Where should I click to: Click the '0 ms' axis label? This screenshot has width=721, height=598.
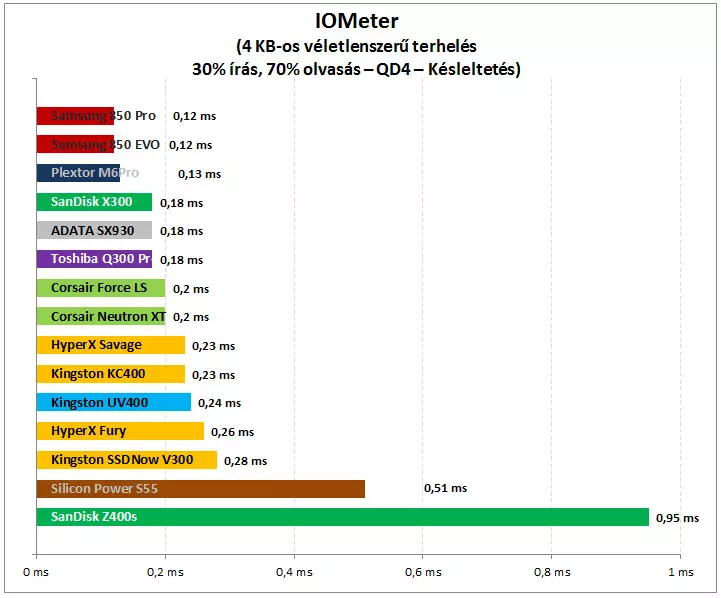36,572
